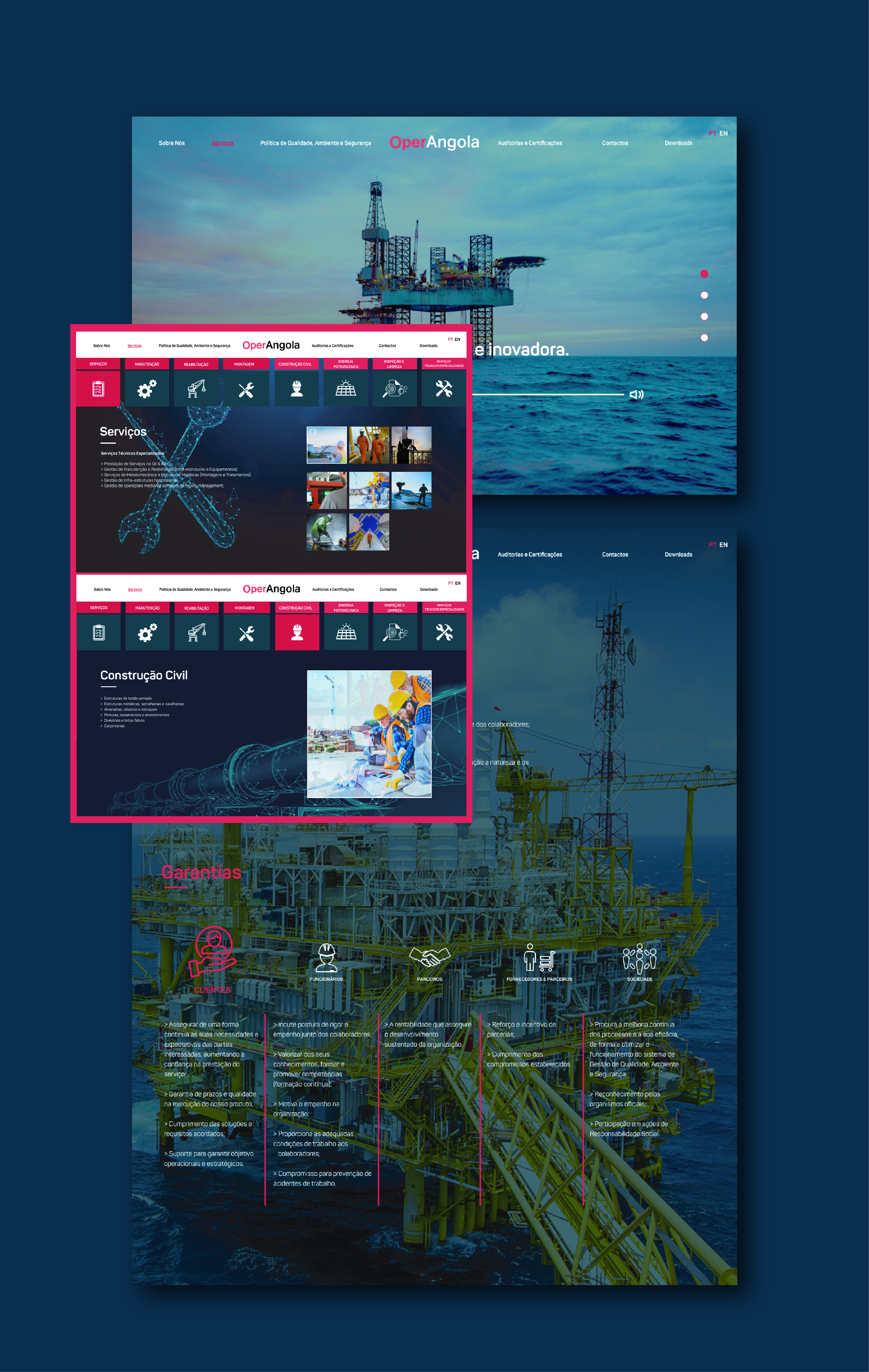
Task: Select the second slide indicator dot on hero
Action: 704,295
